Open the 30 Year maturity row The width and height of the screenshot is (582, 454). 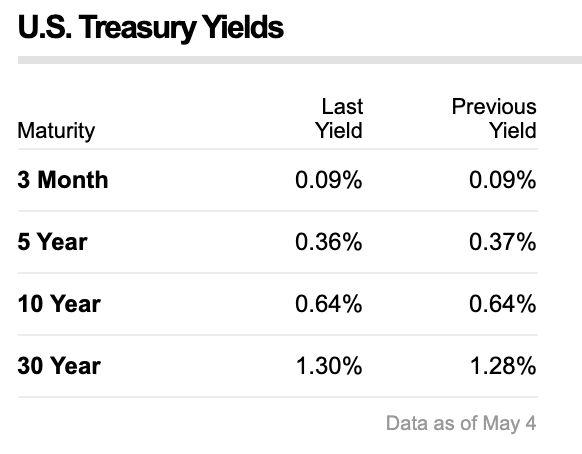tap(278, 366)
